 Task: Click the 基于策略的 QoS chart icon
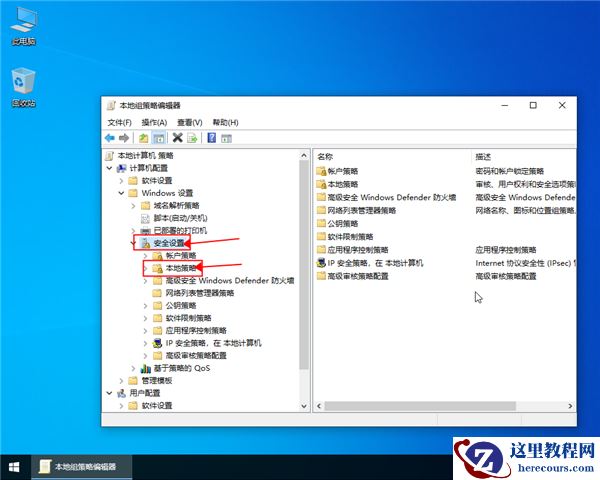click(145, 368)
